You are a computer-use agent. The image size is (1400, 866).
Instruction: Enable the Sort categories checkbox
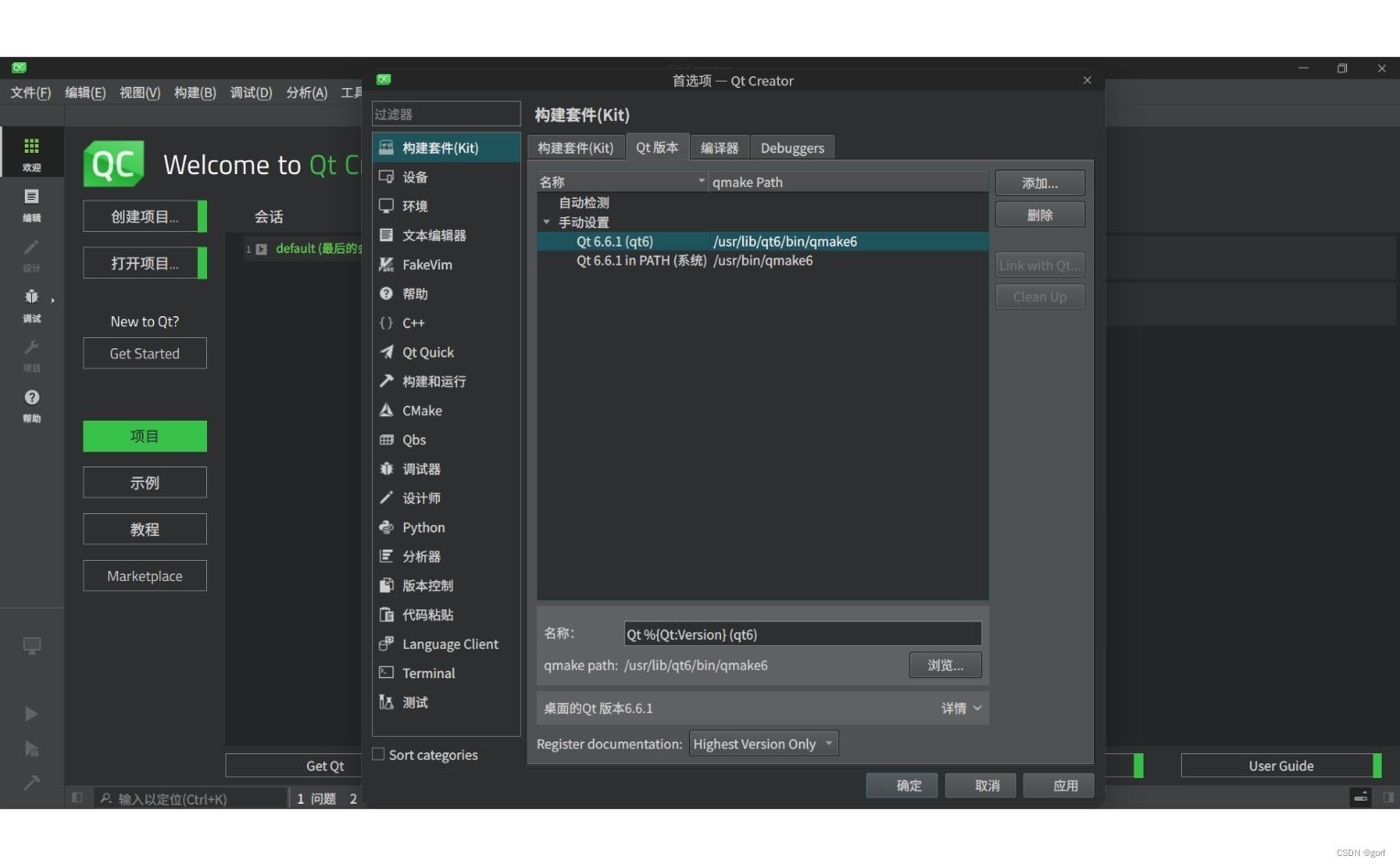pos(378,755)
